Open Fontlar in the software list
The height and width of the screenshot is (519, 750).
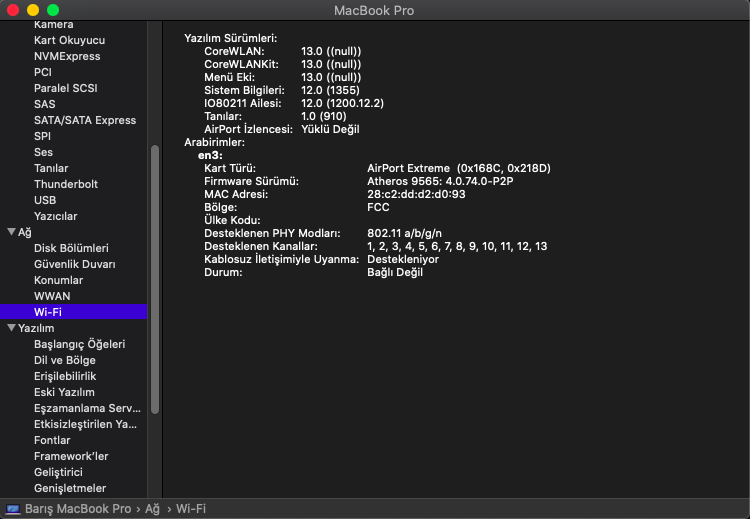click(52, 440)
